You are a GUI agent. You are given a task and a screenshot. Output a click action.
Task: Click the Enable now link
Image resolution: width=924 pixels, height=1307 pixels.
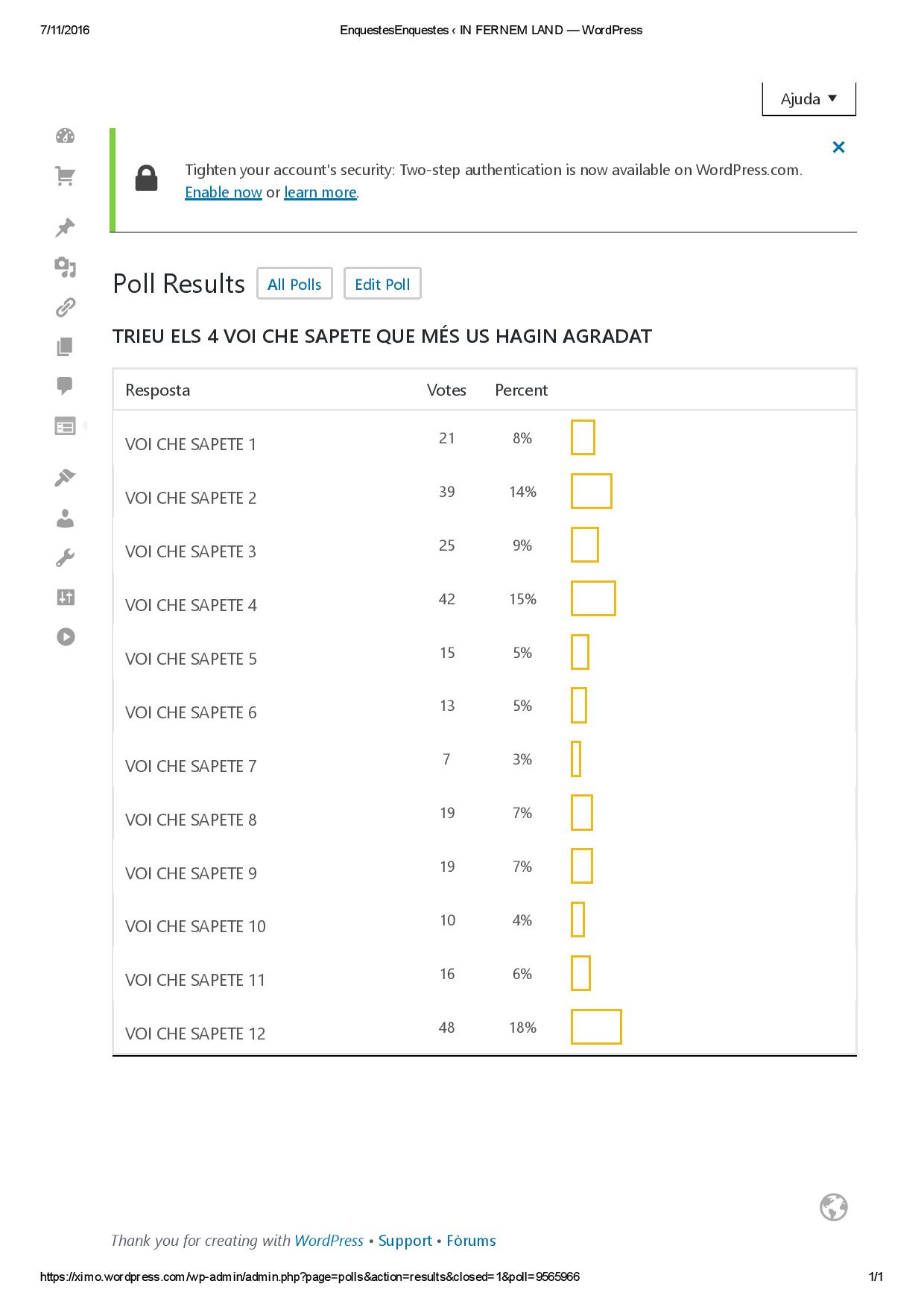pos(224,192)
